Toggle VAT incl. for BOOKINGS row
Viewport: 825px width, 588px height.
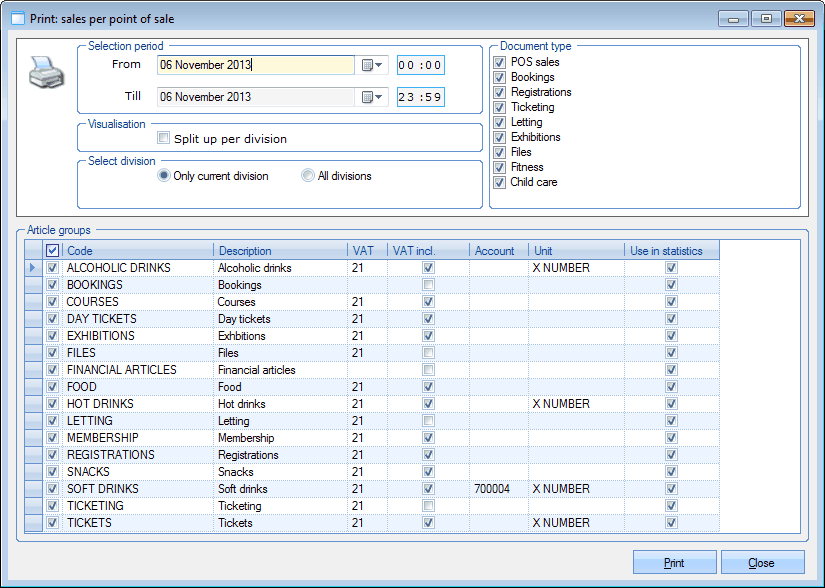tap(428, 285)
